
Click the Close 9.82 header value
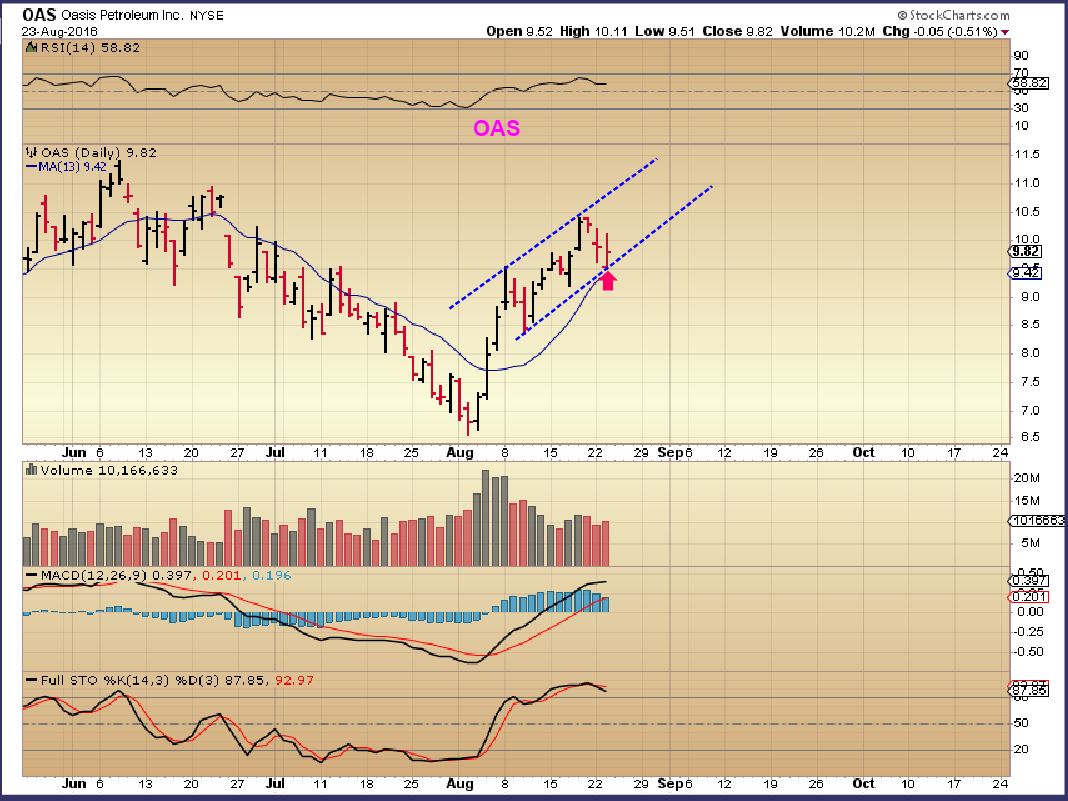tap(737, 31)
